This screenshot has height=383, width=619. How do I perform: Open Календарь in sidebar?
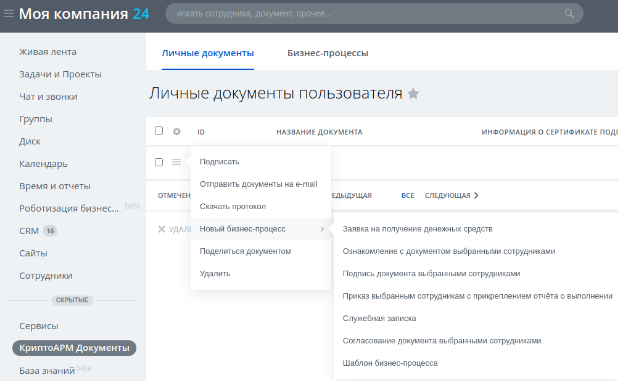(43, 164)
